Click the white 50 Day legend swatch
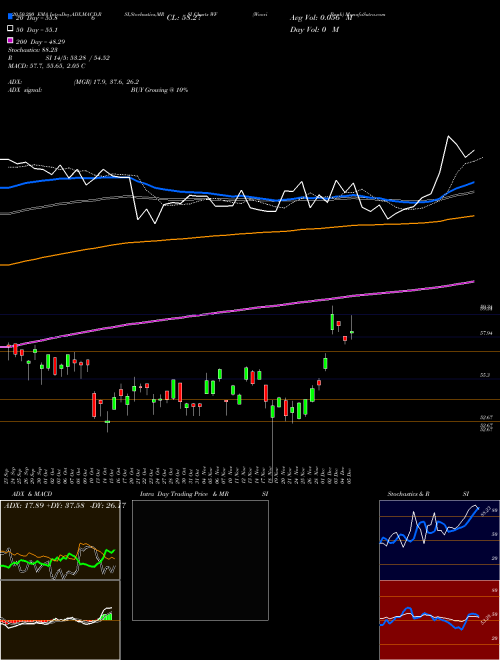Viewport: 500px width, 660px height. (x=10, y=29)
